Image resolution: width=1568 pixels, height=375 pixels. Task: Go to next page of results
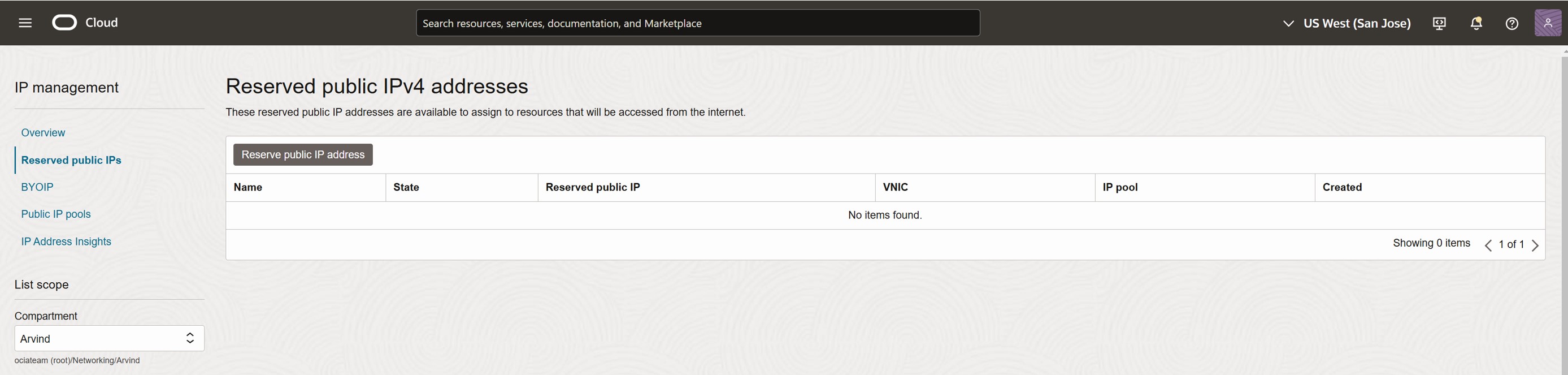coord(1535,245)
